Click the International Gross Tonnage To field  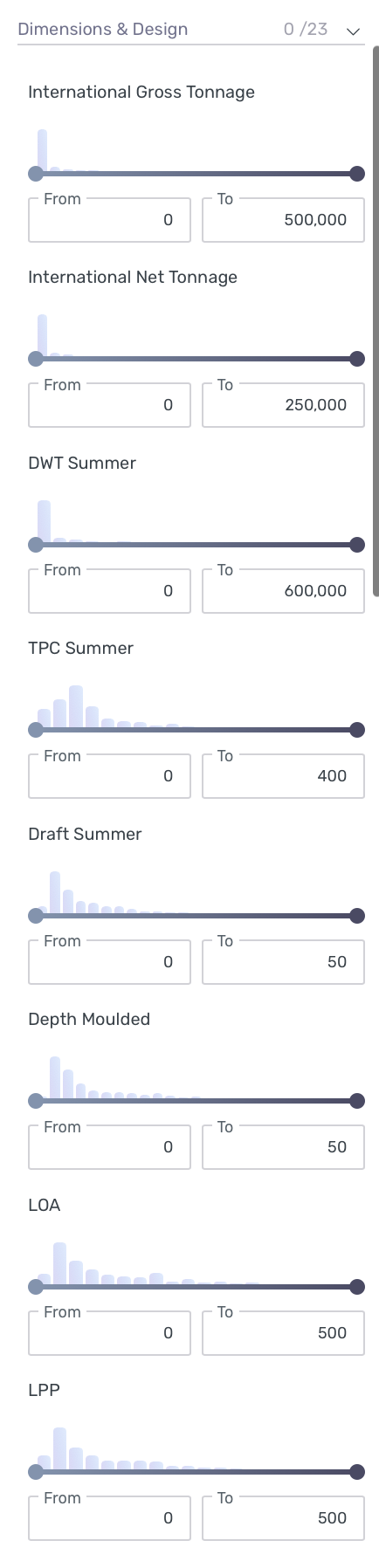pyautogui.click(x=283, y=220)
